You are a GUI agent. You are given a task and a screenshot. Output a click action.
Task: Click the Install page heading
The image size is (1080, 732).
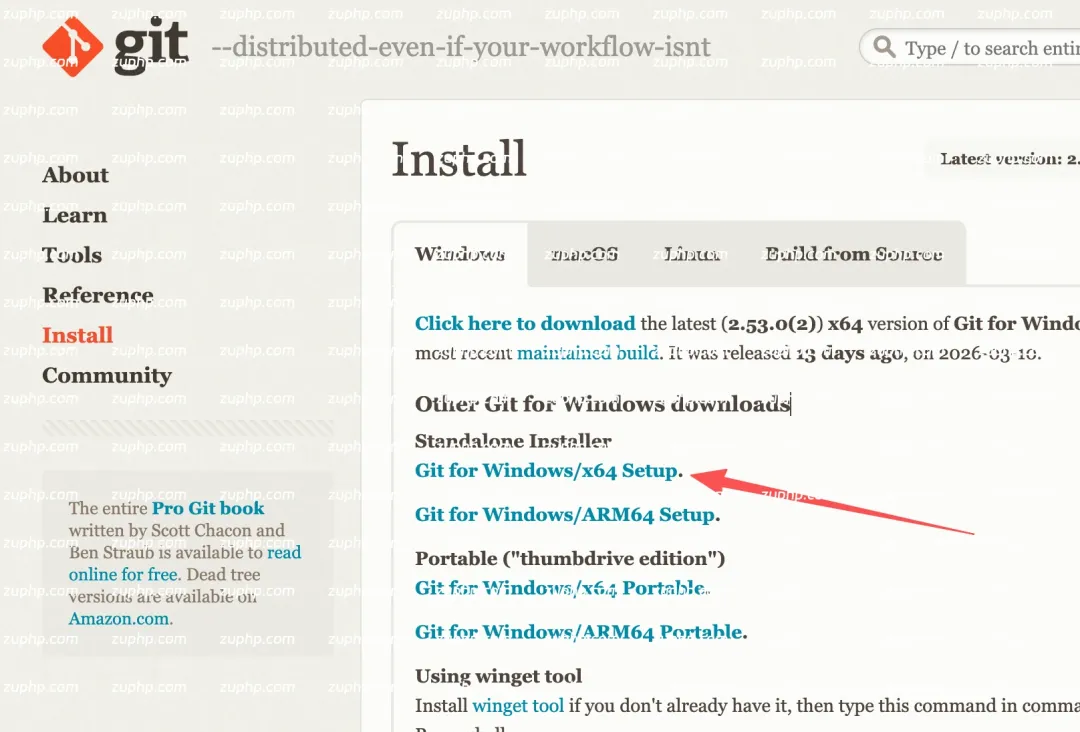[459, 159]
